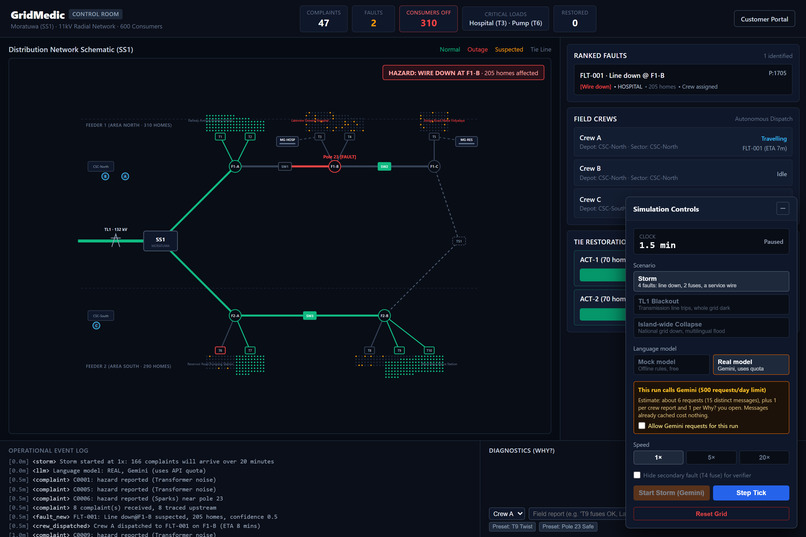Advance simulation with Step Tick
The width and height of the screenshot is (806, 537).
(x=751, y=493)
